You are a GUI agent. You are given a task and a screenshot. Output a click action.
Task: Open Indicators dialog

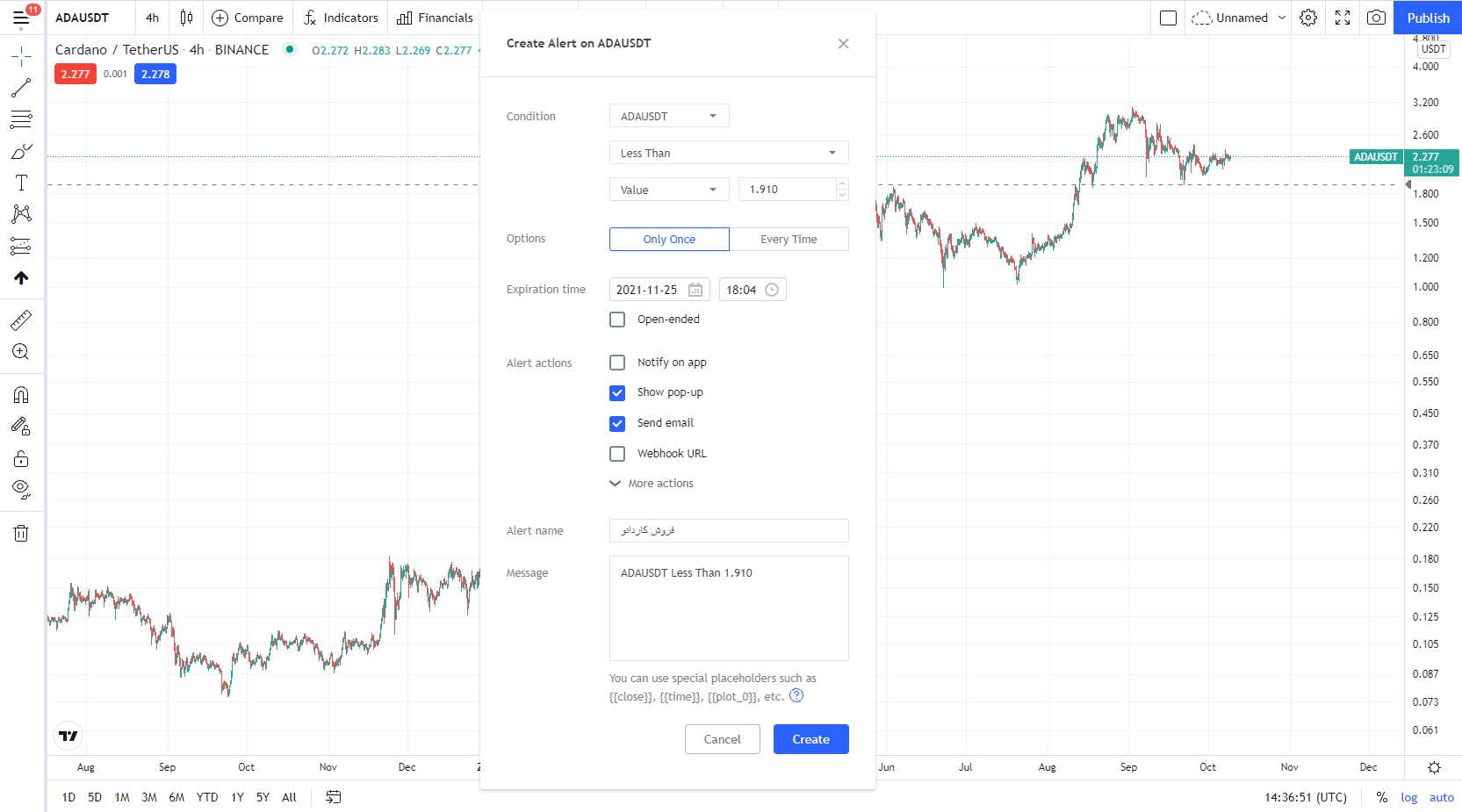tap(341, 18)
